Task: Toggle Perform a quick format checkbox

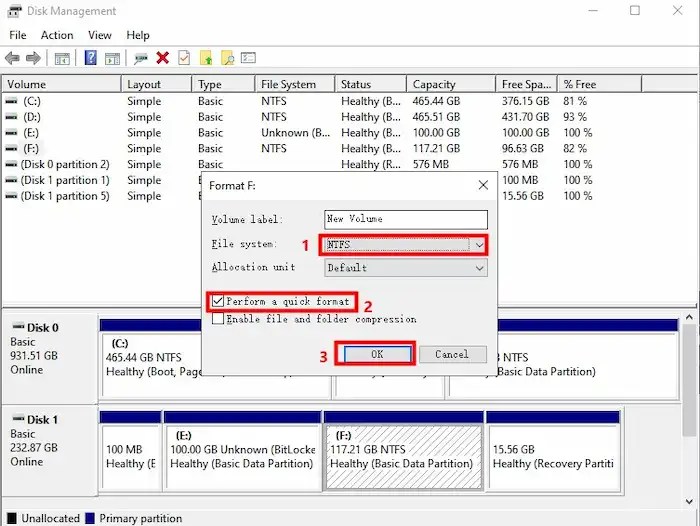Action: 218,301
